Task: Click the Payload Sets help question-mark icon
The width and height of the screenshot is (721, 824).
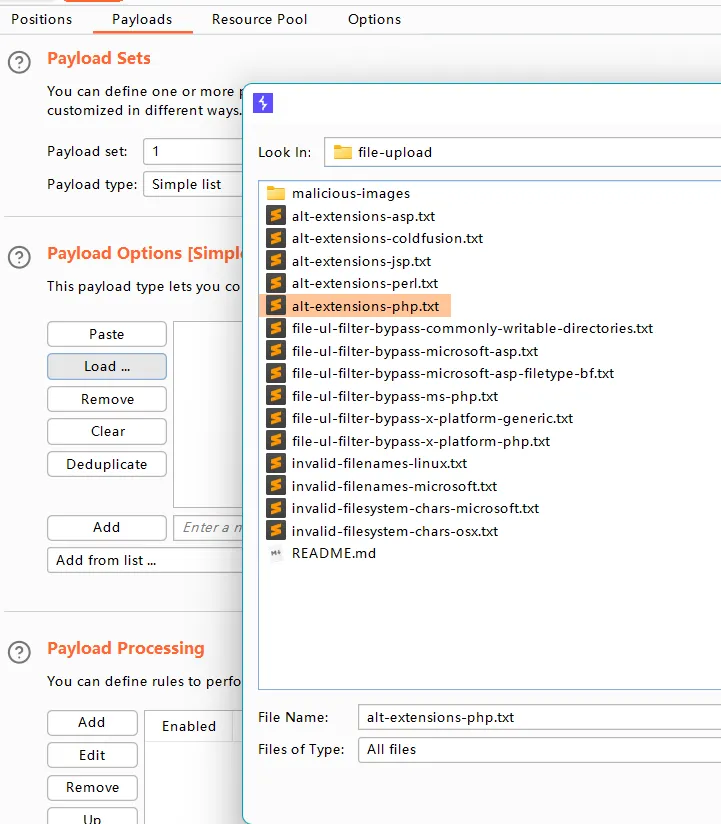Action: pos(19,62)
